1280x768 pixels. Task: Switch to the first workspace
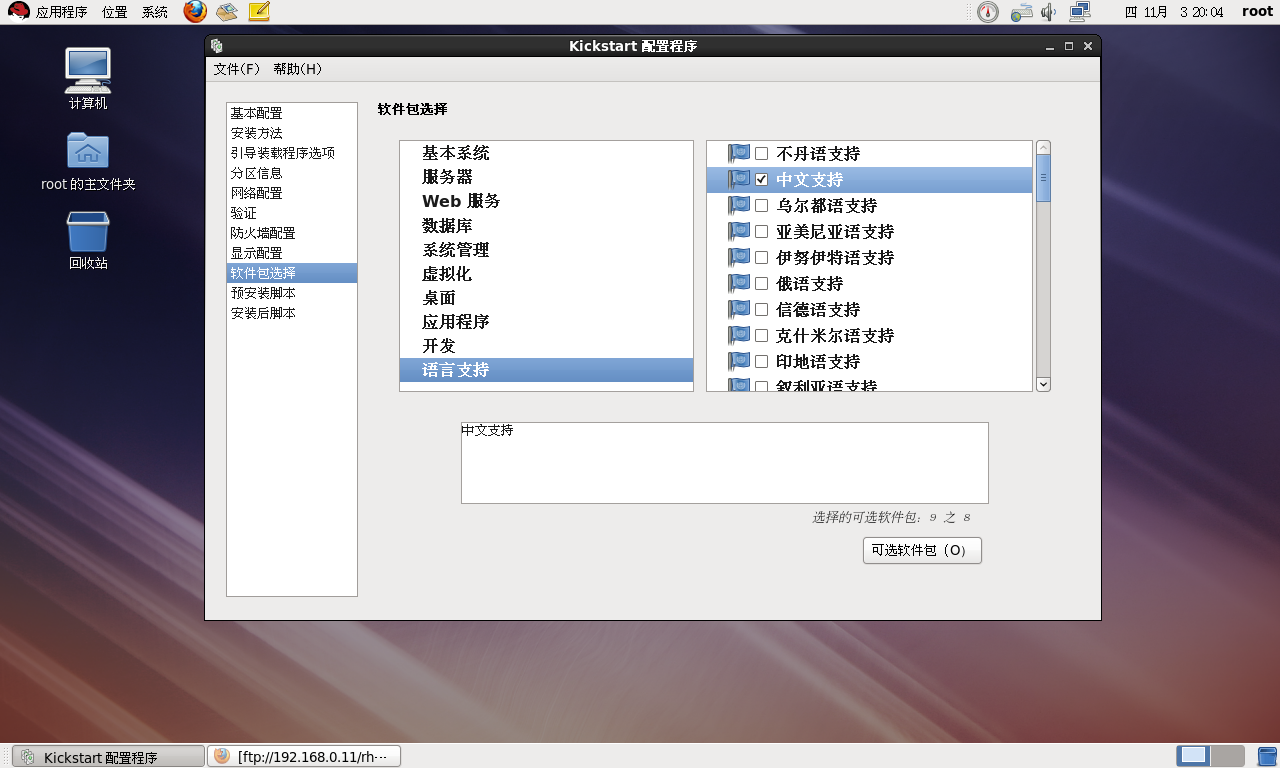click(1193, 756)
